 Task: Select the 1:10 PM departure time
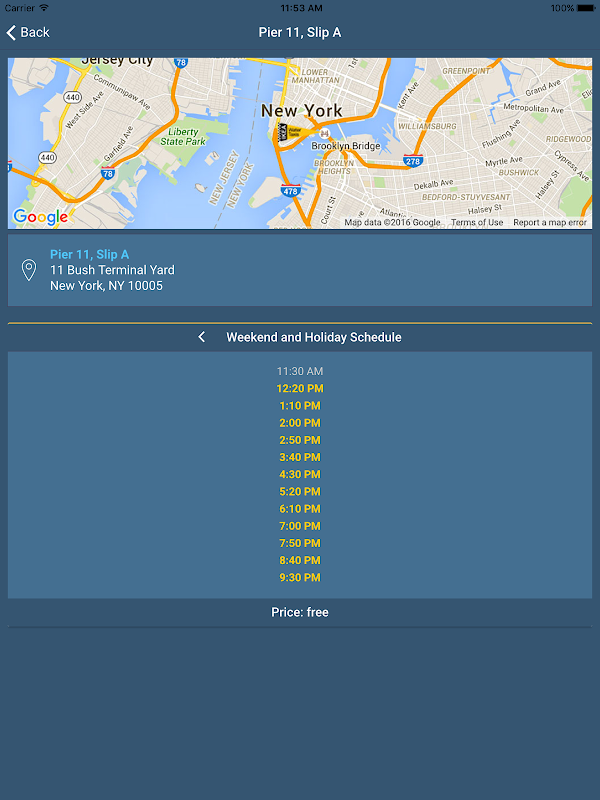pos(300,406)
